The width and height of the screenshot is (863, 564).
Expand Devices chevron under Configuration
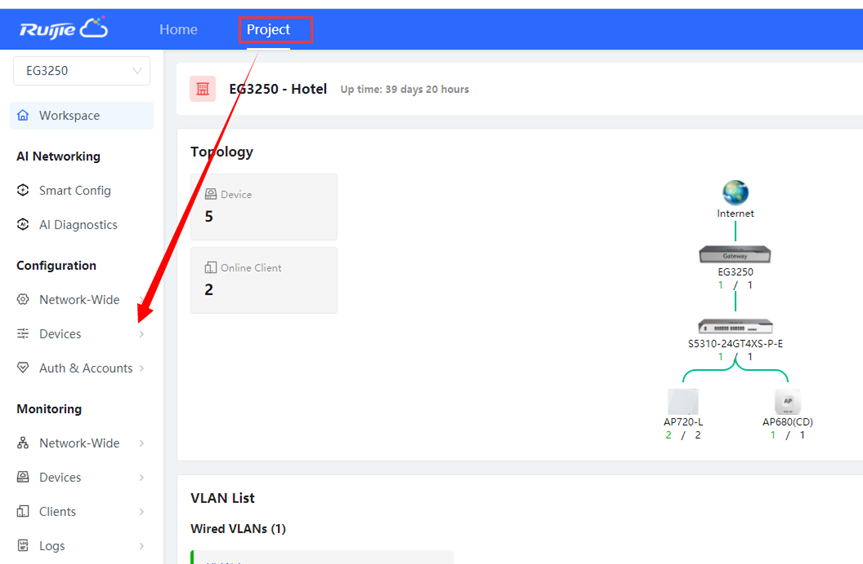tap(141, 334)
